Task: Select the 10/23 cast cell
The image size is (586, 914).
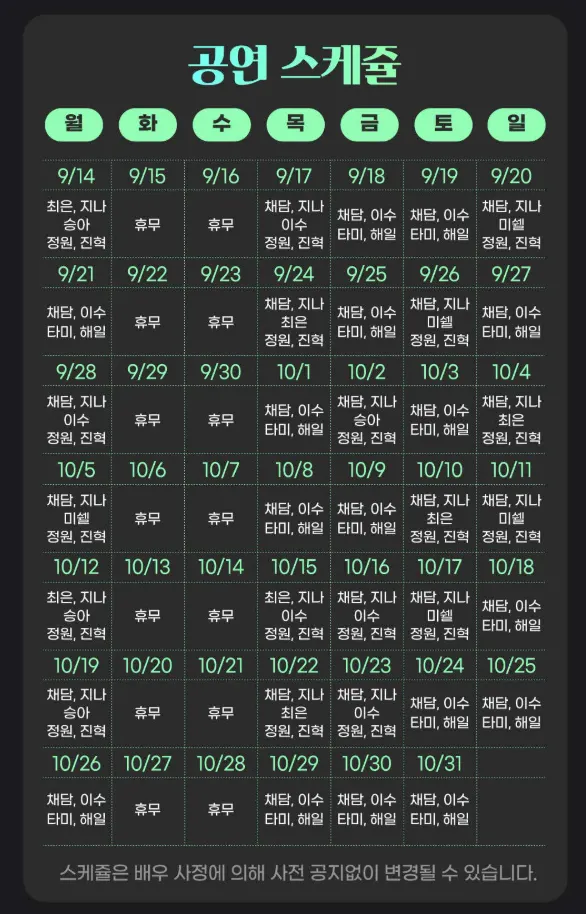Action: coord(367,713)
